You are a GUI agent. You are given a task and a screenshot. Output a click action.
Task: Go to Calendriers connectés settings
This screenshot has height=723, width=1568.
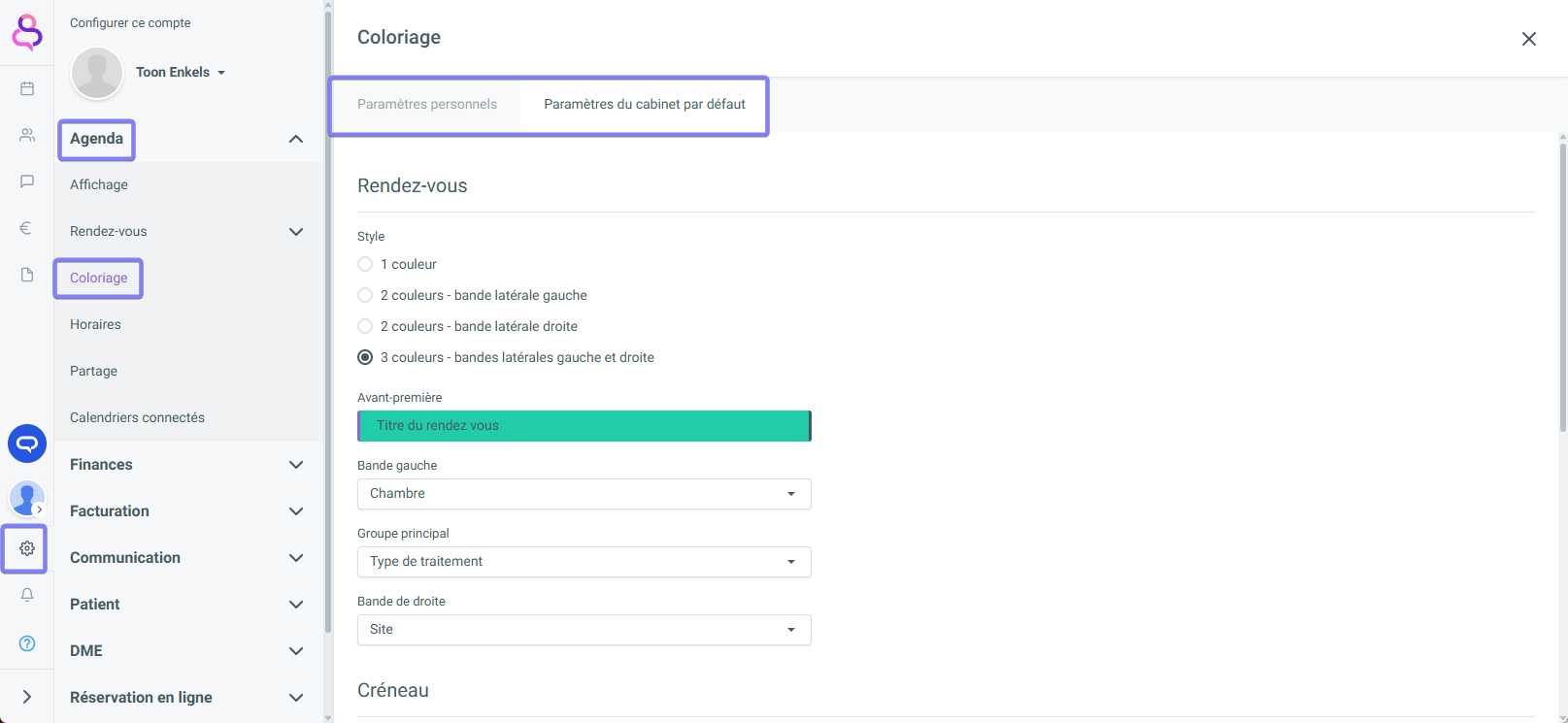click(x=137, y=417)
